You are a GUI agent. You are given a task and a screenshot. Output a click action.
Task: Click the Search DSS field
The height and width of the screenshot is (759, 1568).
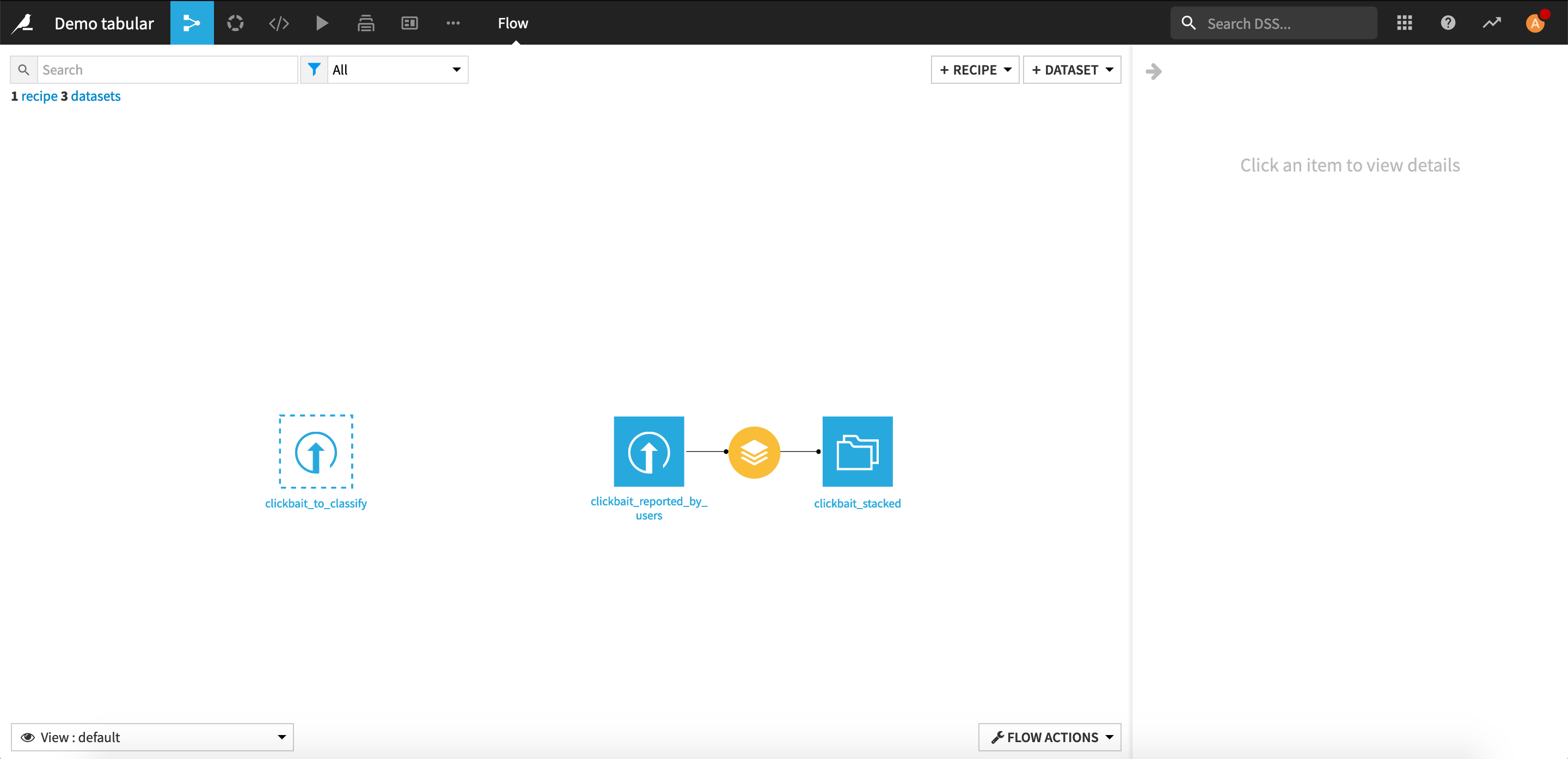point(1274,23)
